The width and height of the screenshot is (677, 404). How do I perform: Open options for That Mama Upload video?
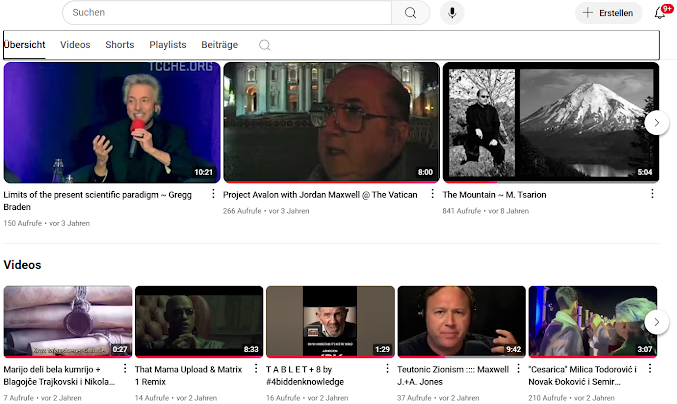[256, 369]
